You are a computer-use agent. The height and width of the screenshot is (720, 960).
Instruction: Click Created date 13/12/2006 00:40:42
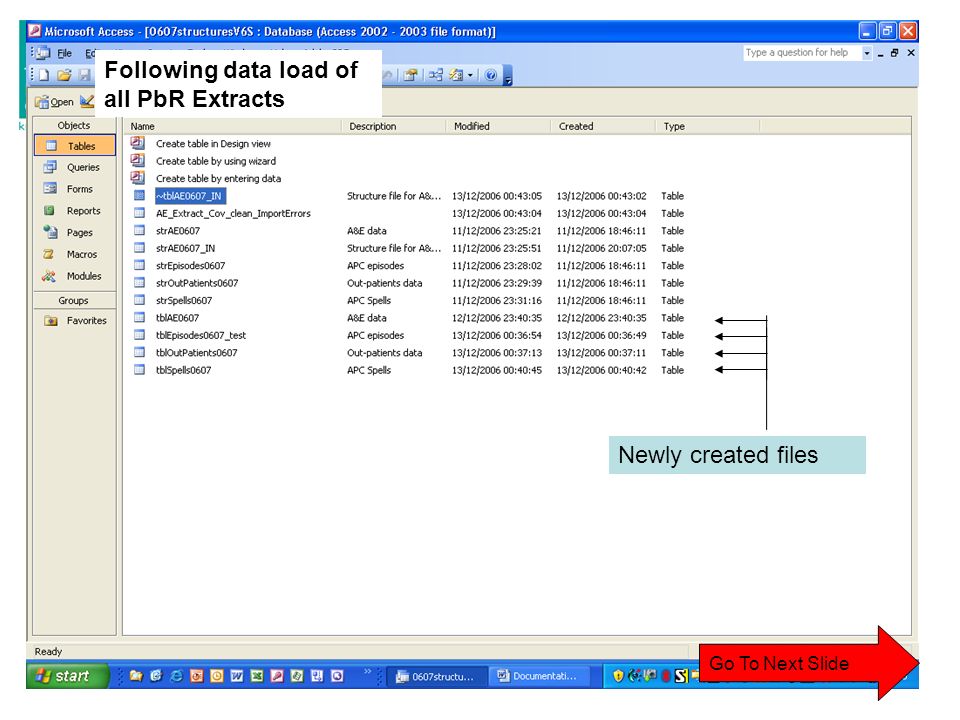click(601, 370)
